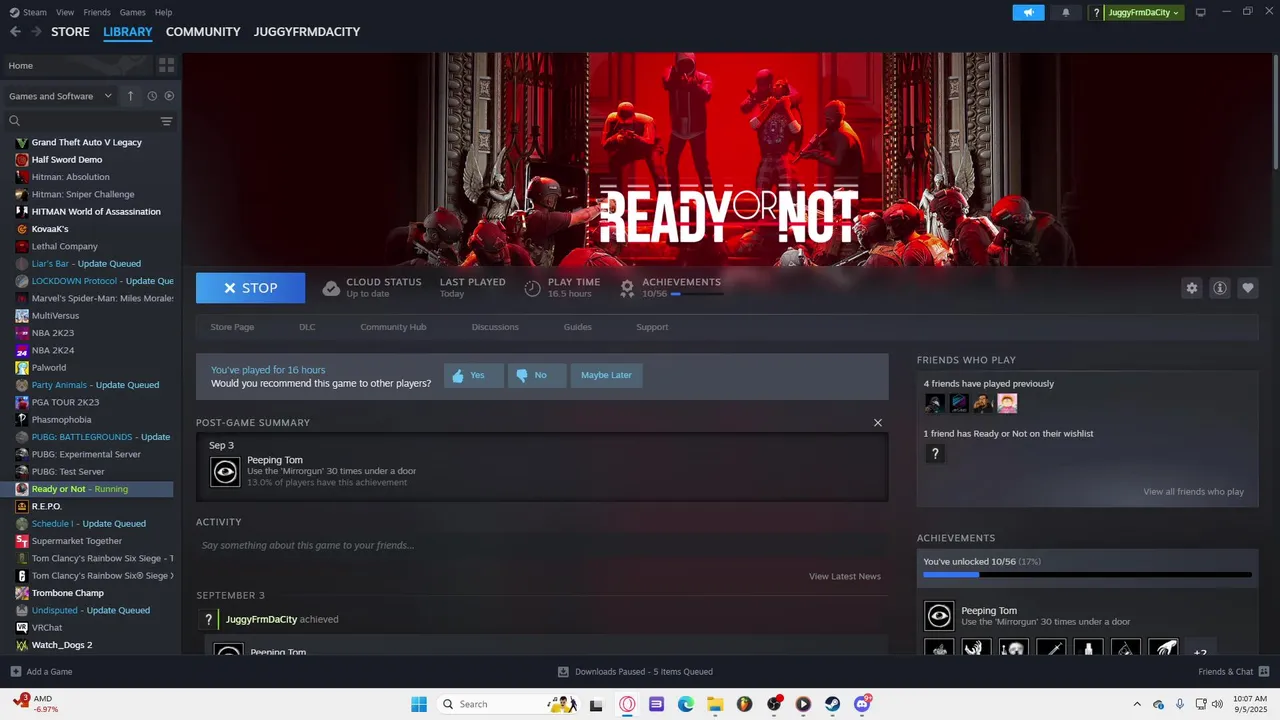This screenshot has height=720, width=1280.
Task: Open the JuggyFrmDaCity account dropdown
Action: (1144, 12)
